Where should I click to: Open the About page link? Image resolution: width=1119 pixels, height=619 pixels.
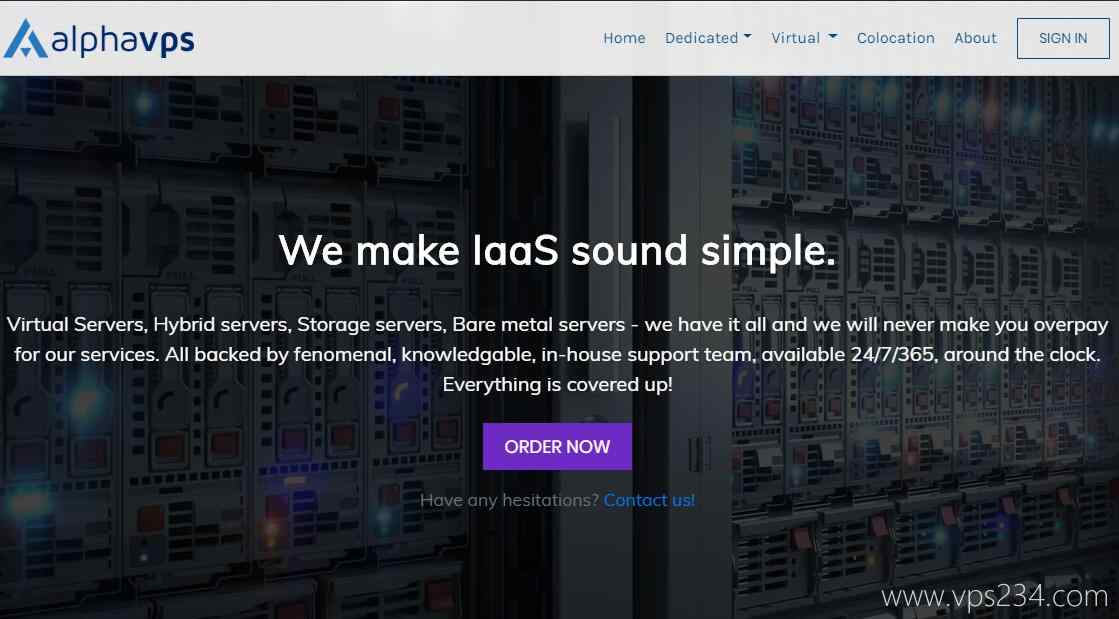click(975, 38)
